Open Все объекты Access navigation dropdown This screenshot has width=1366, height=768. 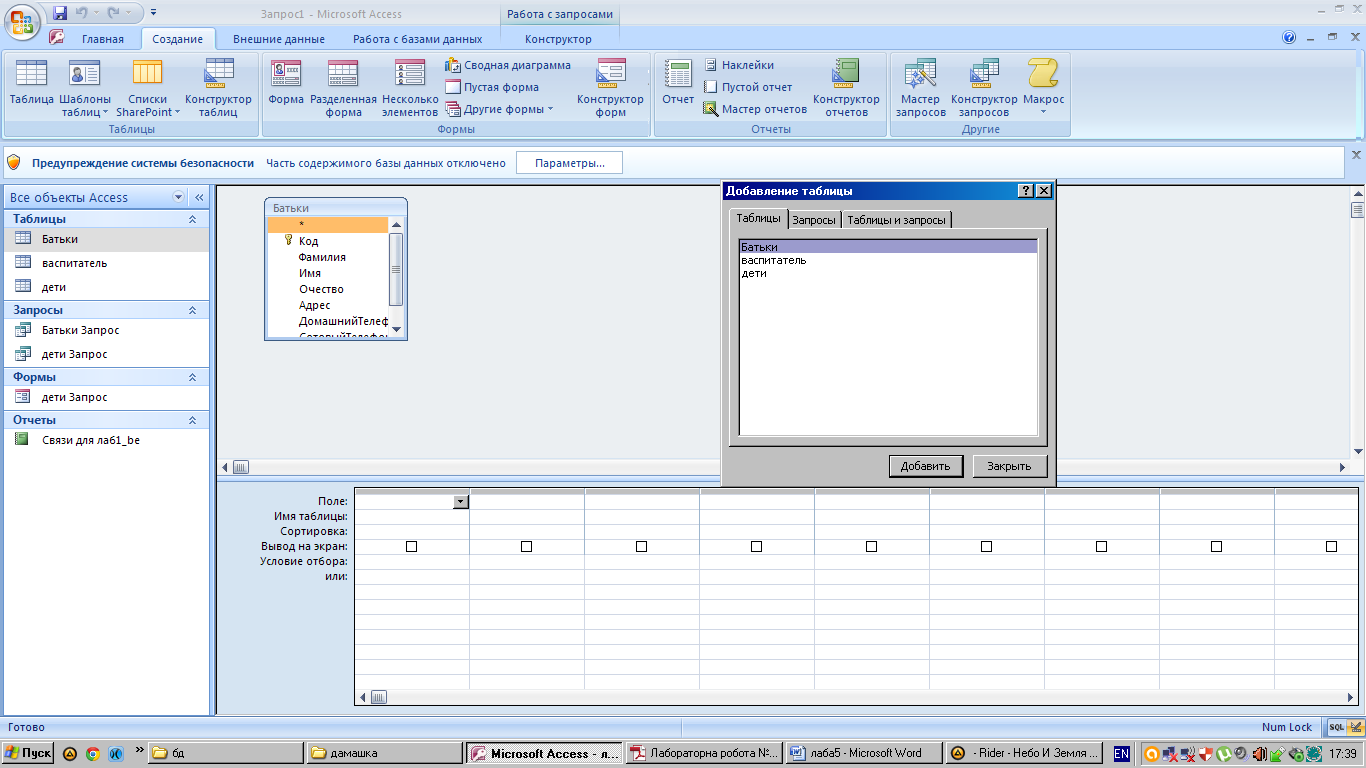tap(179, 197)
